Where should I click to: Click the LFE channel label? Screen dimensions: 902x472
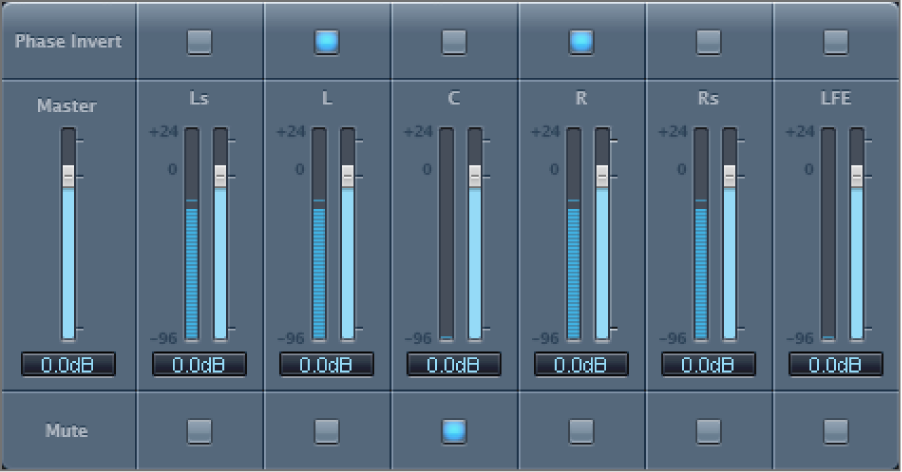pos(836,98)
